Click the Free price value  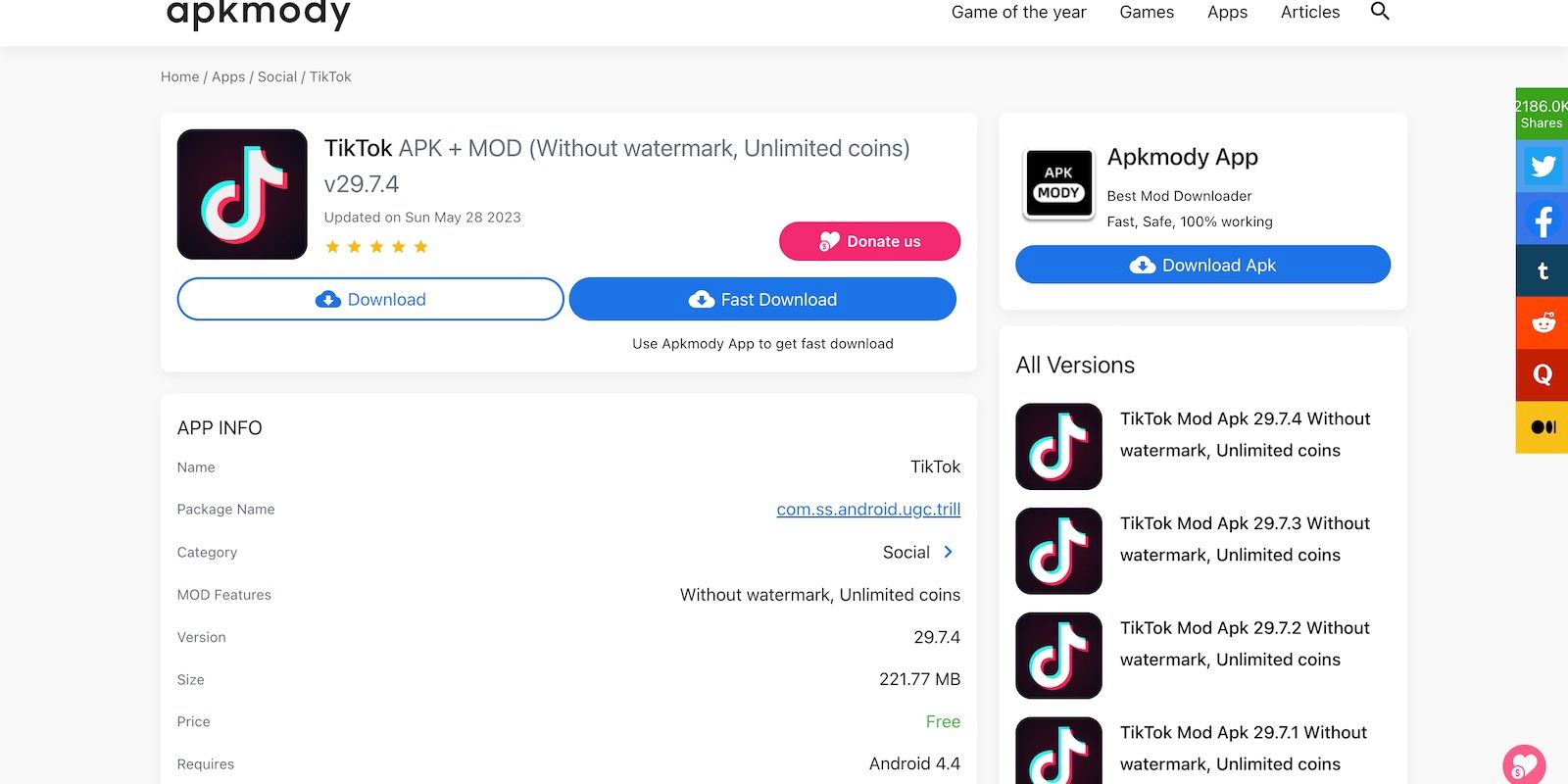943,721
